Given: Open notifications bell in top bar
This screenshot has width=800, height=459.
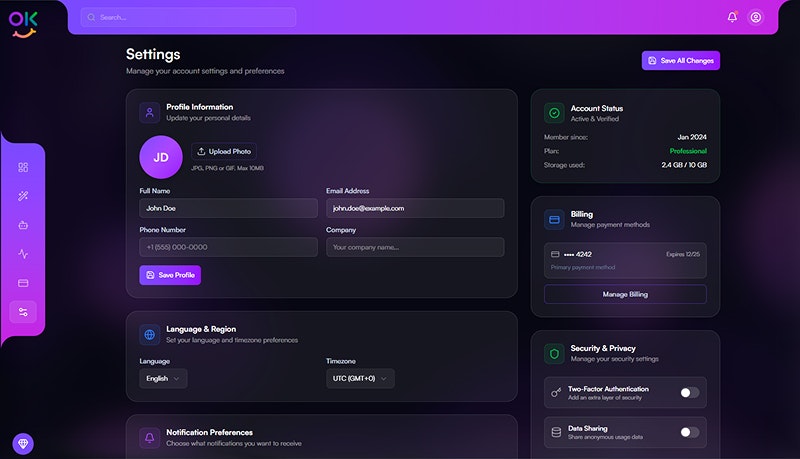Looking at the screenshot, I should [732, 17].
